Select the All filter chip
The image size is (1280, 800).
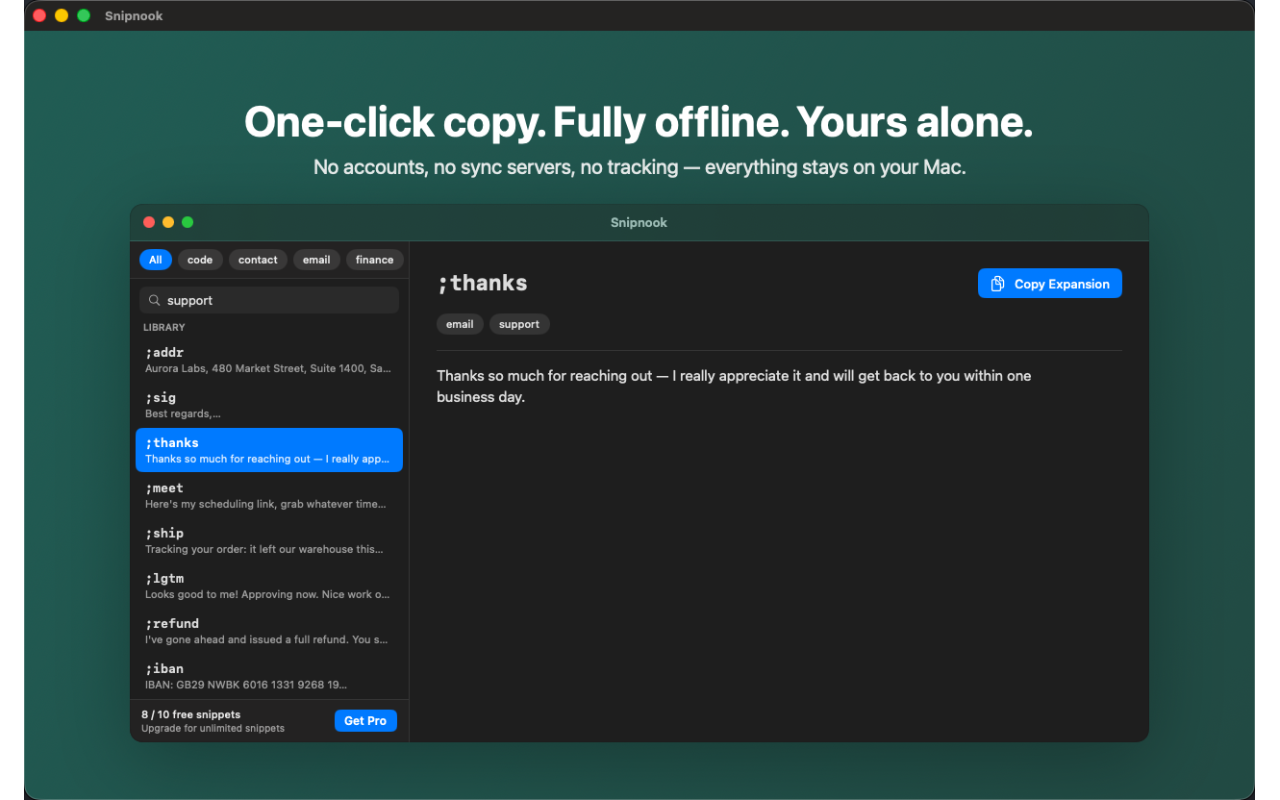pos(155,260)
